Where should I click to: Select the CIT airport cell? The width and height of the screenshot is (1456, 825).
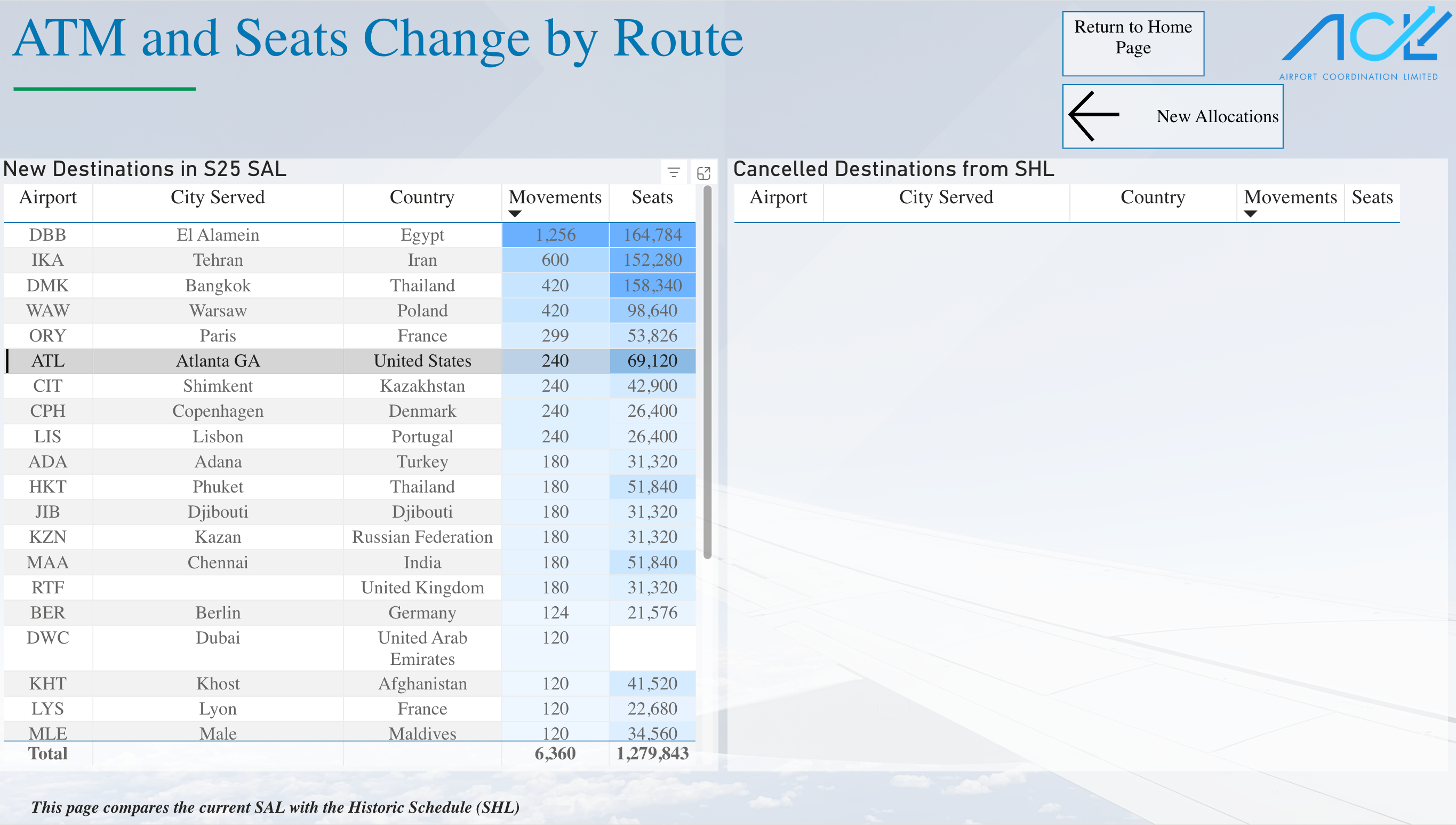pos(47,386)
